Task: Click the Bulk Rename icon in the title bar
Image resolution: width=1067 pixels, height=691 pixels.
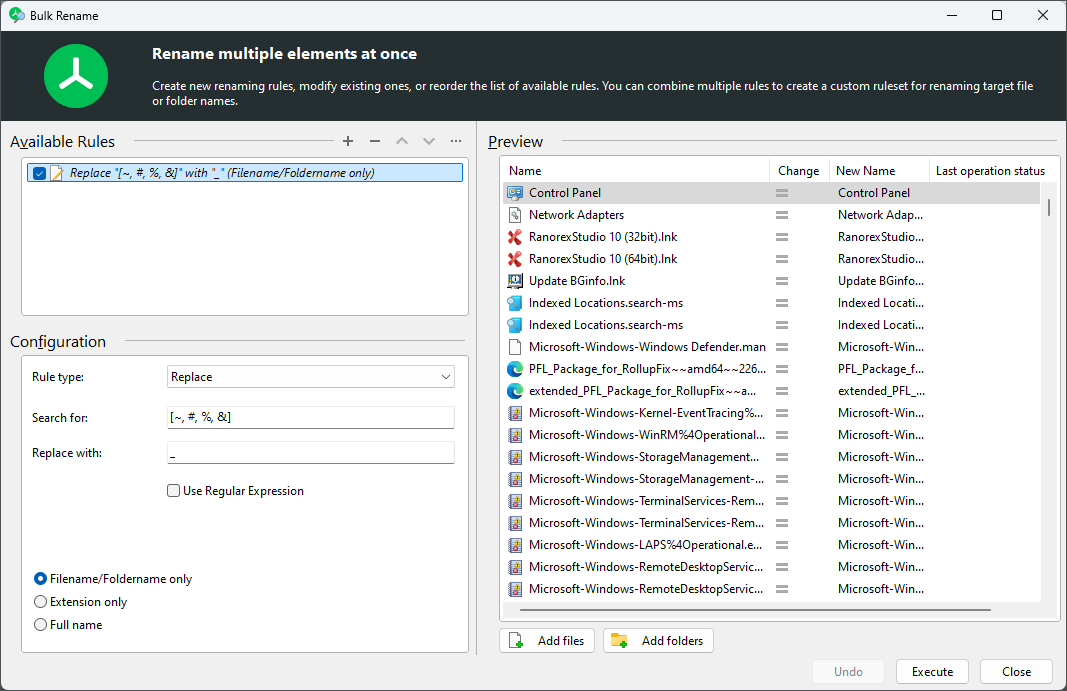Action: click(x=15, y=15)
